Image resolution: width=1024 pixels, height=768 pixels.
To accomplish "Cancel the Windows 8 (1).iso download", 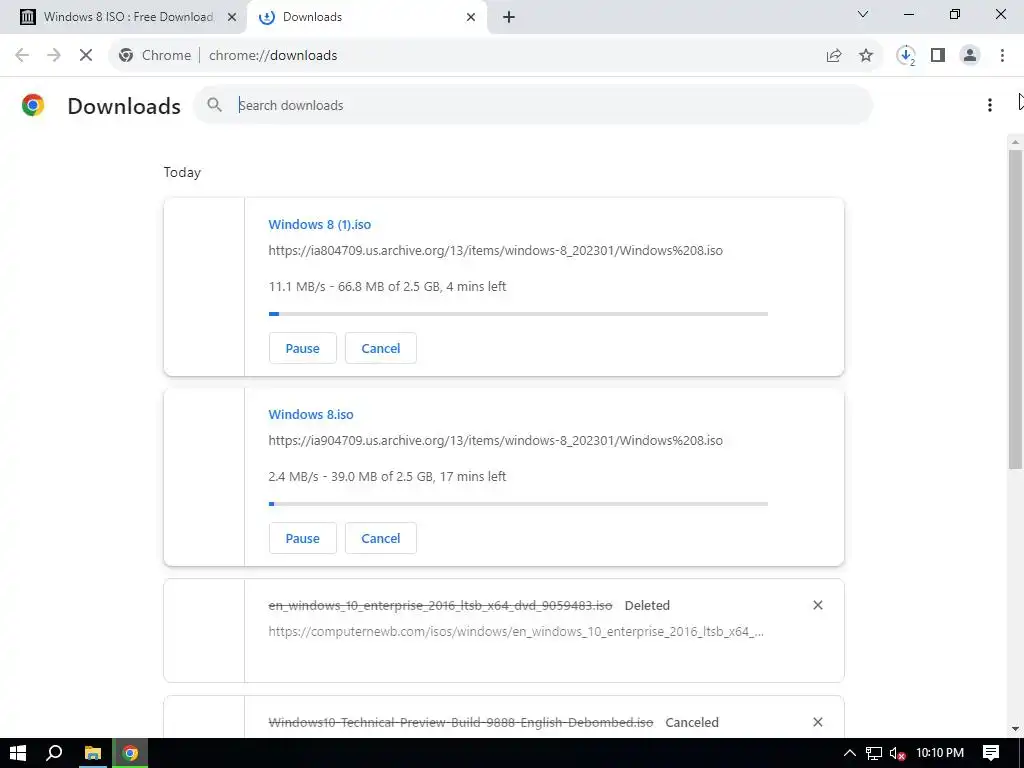I will coord(381,348).
